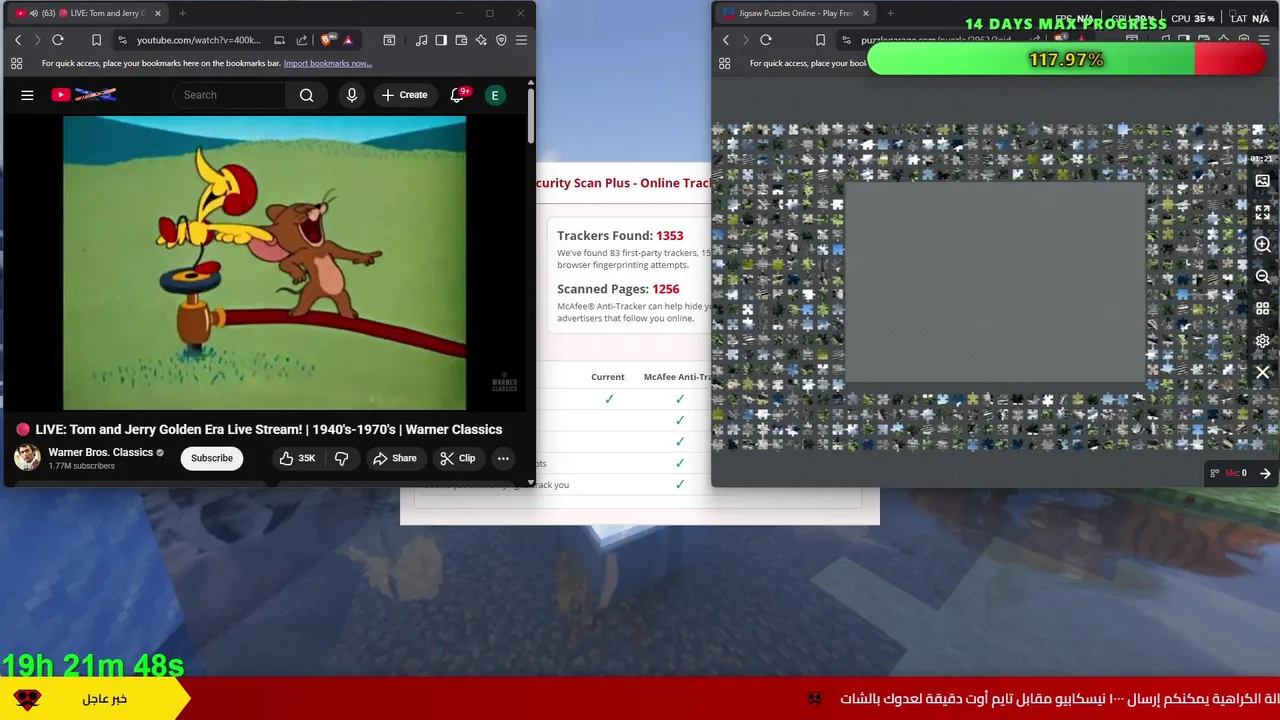Open a new tab in YouTube window
The height and width of the screenshot is (720, 1280).
[x=182, y=13]
